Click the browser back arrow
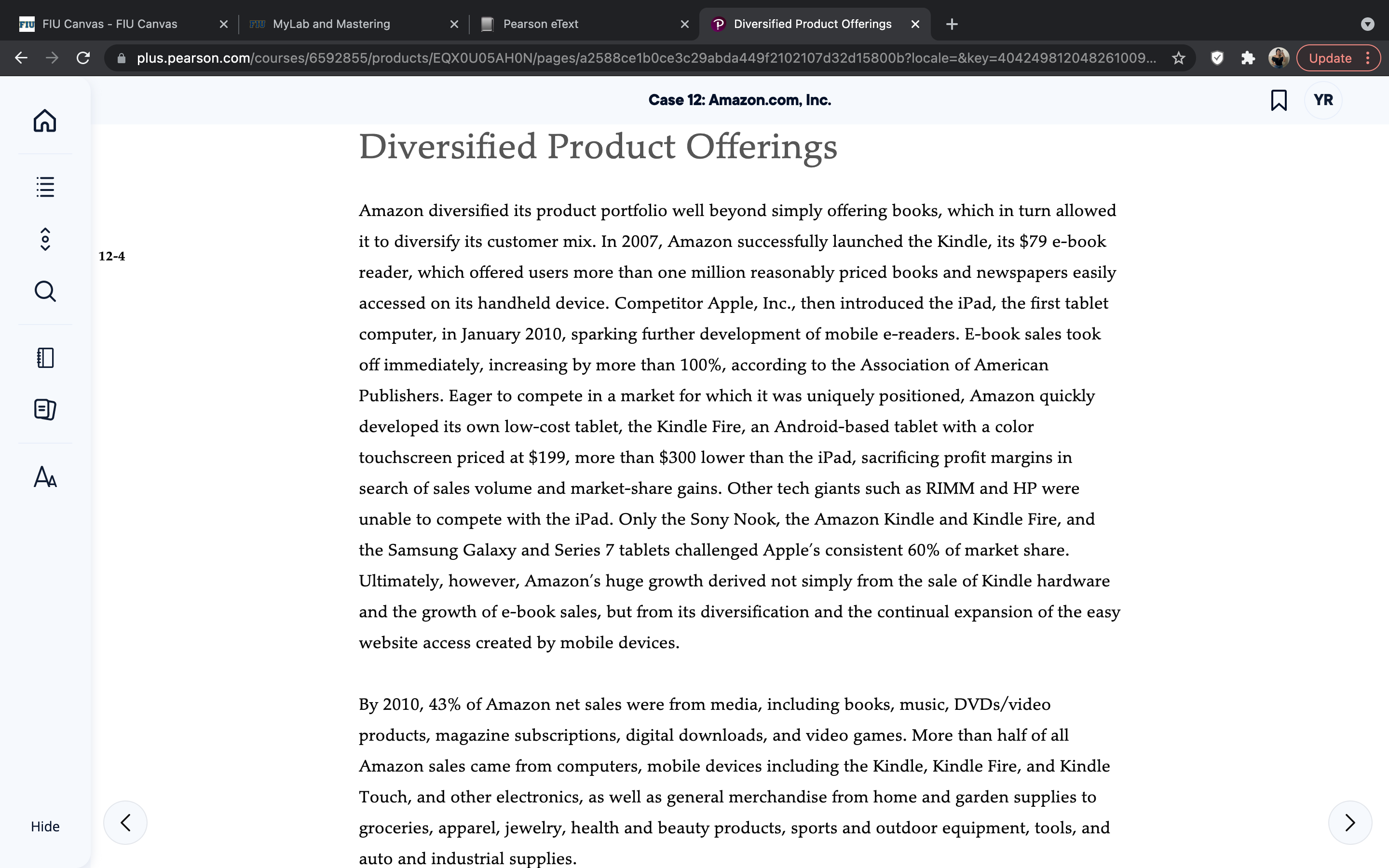The width and height of the screenshot is (1389, 868). [x=21, y=58]
